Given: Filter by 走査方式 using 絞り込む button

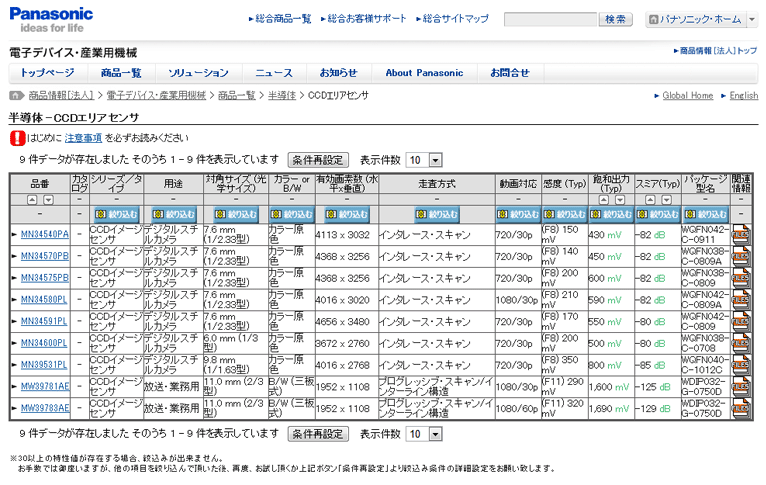Looking at the screenshot, I should (437, 214).
